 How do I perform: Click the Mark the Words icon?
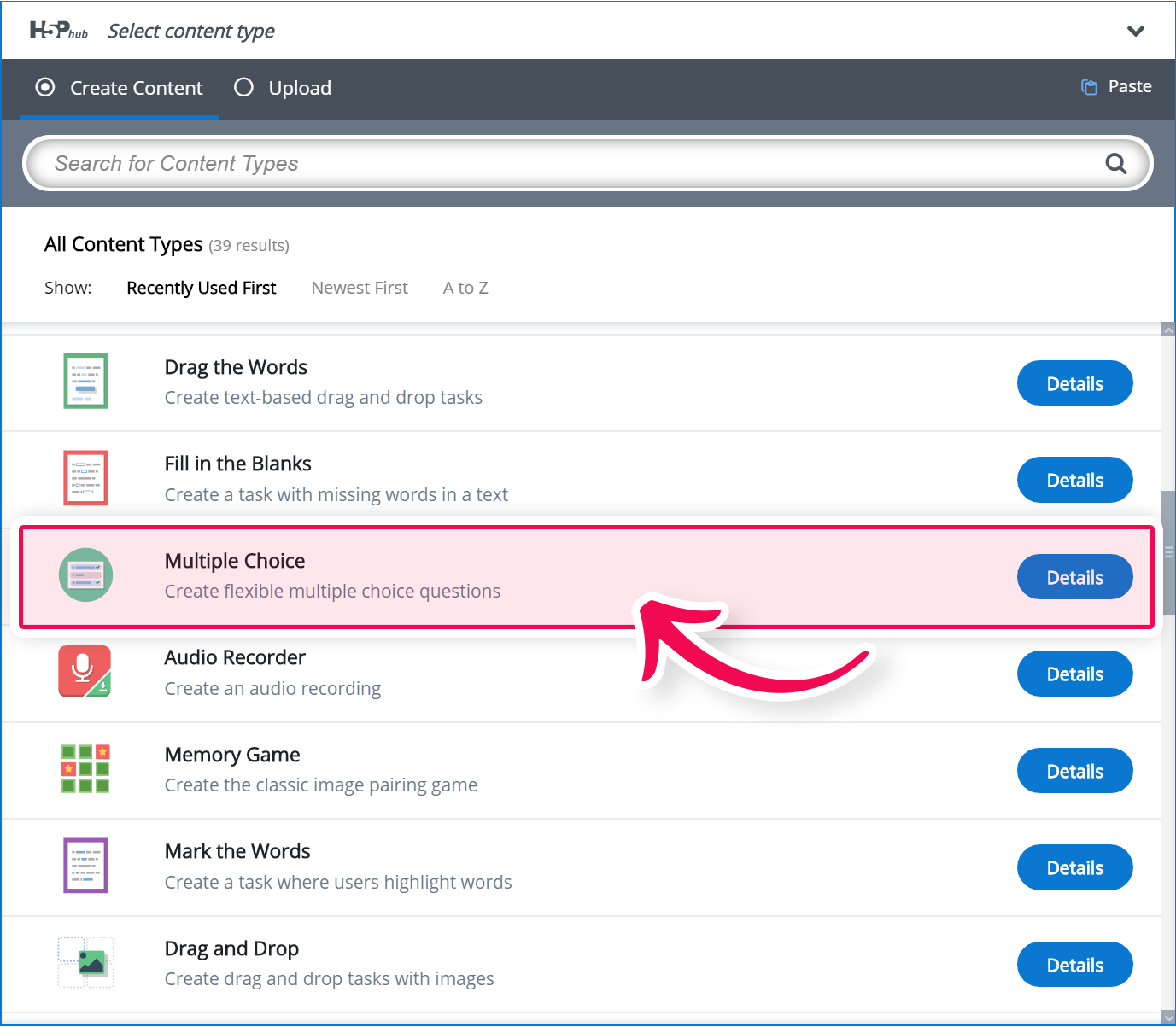(x=85, y=865)
